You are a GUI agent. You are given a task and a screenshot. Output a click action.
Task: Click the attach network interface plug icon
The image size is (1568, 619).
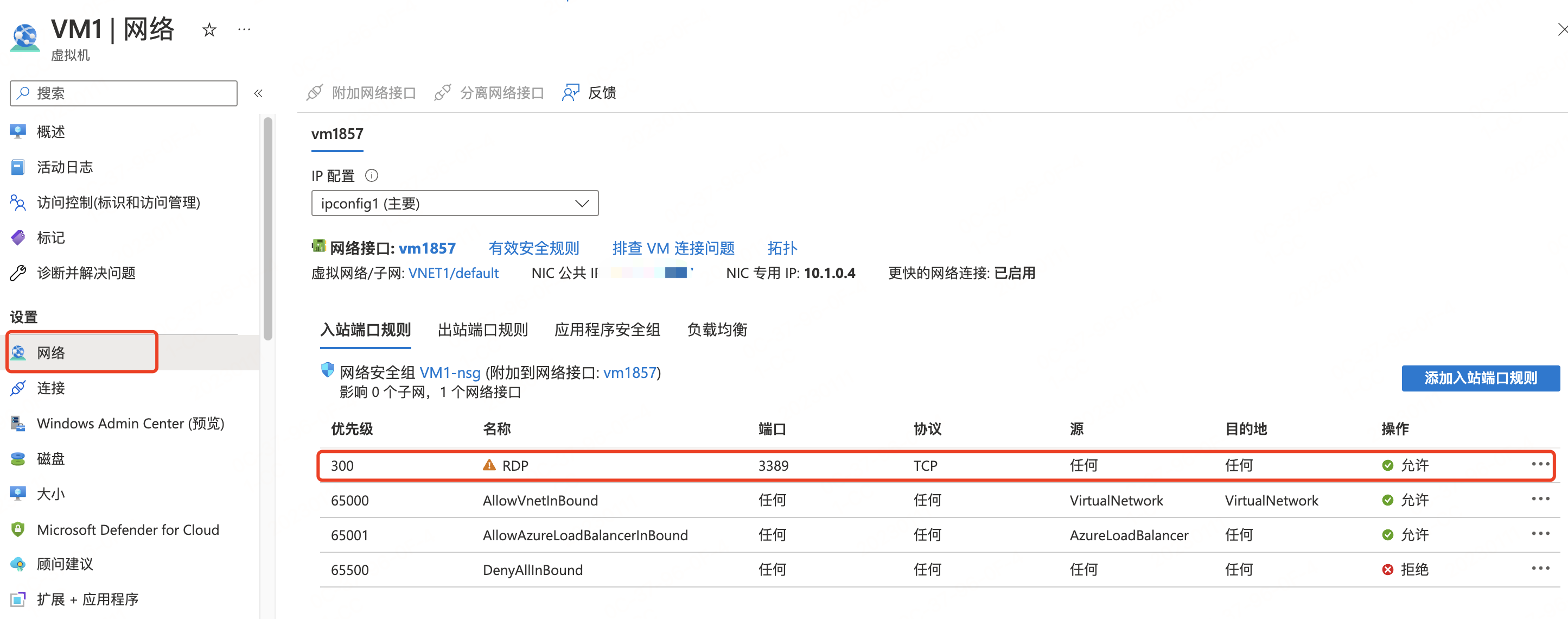coord(315,93)
